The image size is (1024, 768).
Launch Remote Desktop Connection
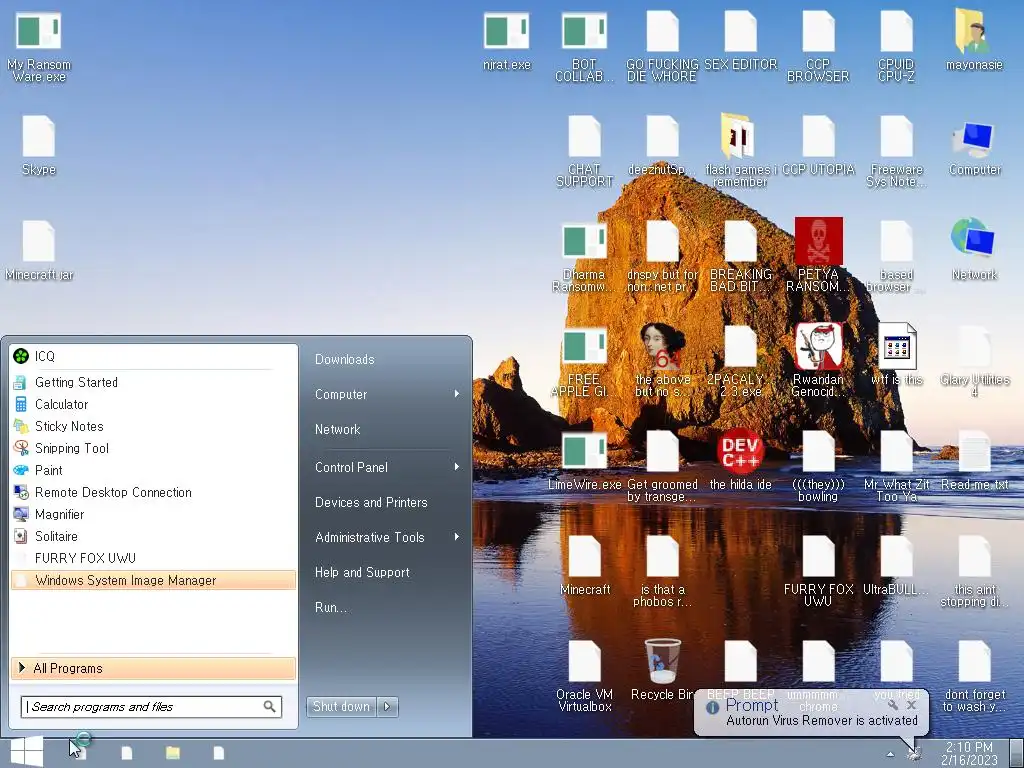[153, 492]
